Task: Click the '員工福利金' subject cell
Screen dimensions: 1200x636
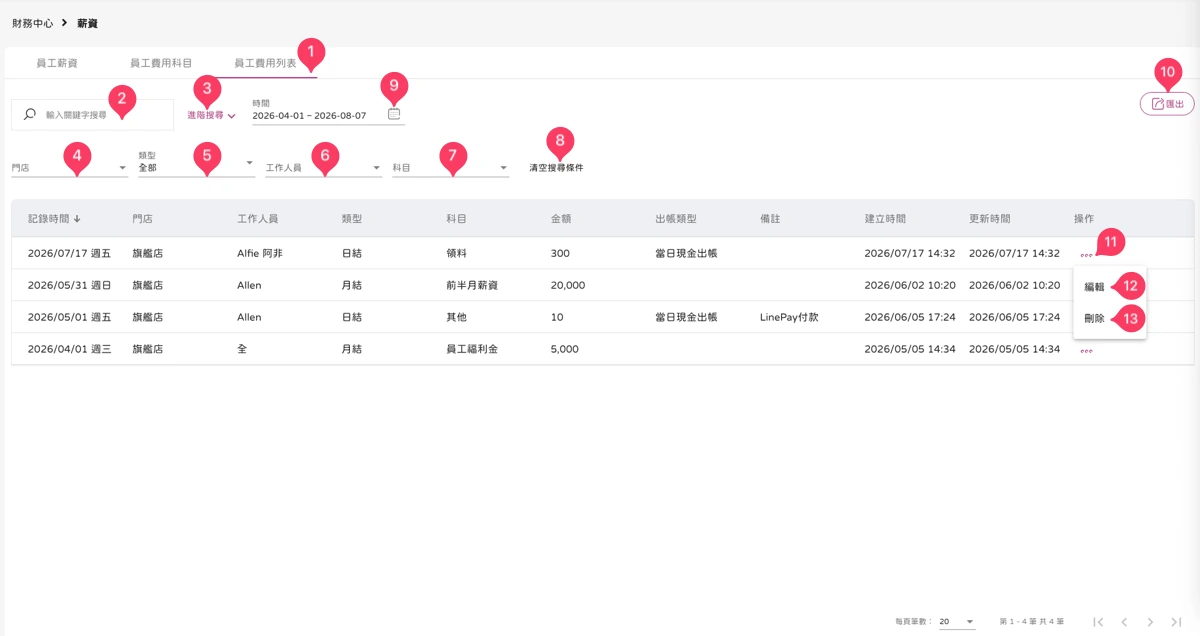Action: [471, 350]
